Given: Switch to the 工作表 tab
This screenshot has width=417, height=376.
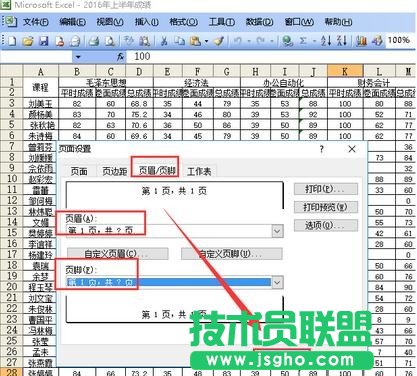Looking at the screenshot, I should click(199, 171).
